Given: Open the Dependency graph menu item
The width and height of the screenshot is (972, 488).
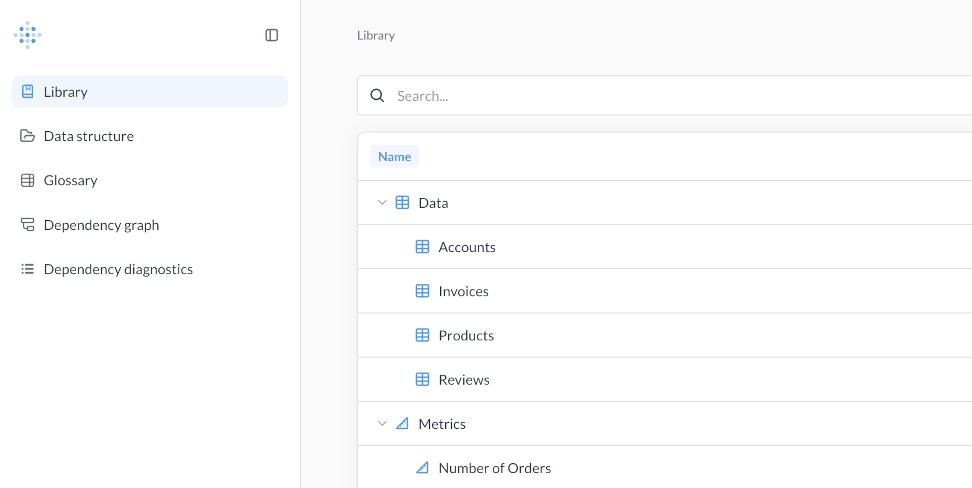Looking at the screenshot, I should coord(149,224).
